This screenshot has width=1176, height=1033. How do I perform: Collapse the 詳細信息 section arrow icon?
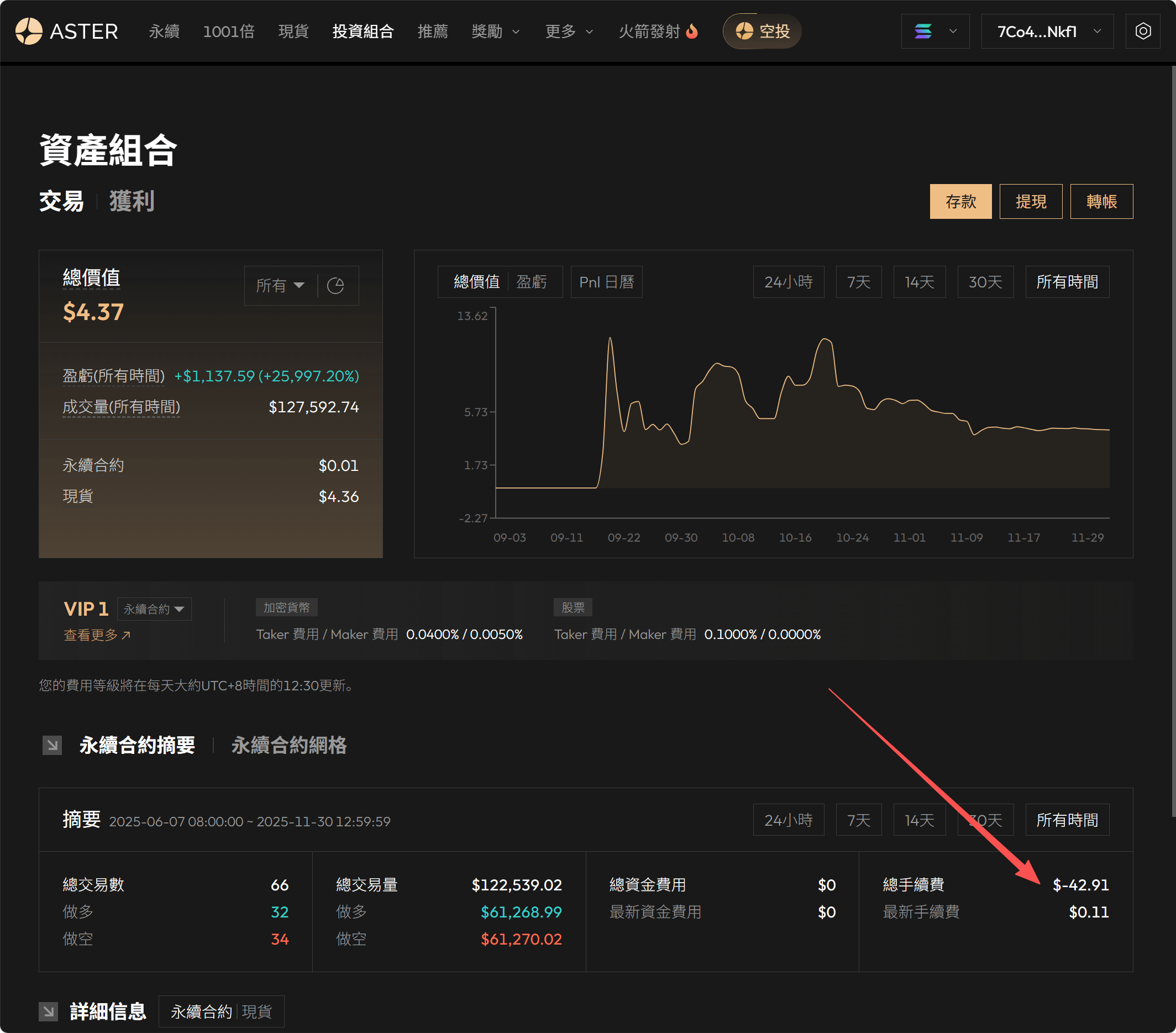point(48,1011)
